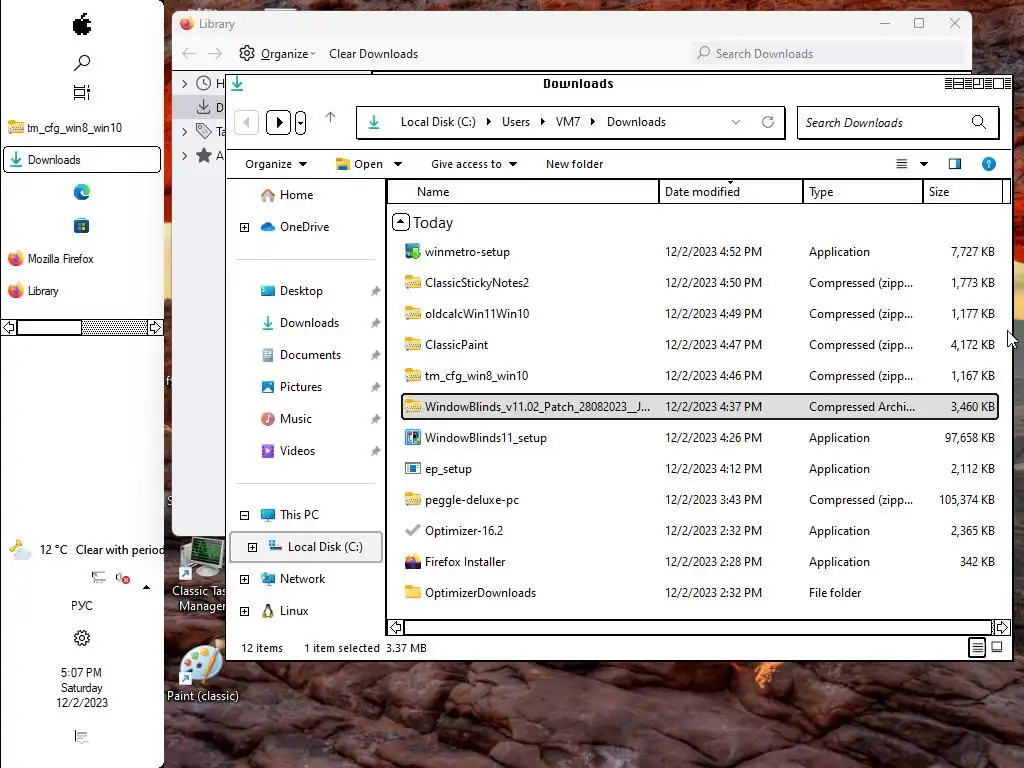Open the notification center icon at the sidebar bottom

[x=82, y=737]
